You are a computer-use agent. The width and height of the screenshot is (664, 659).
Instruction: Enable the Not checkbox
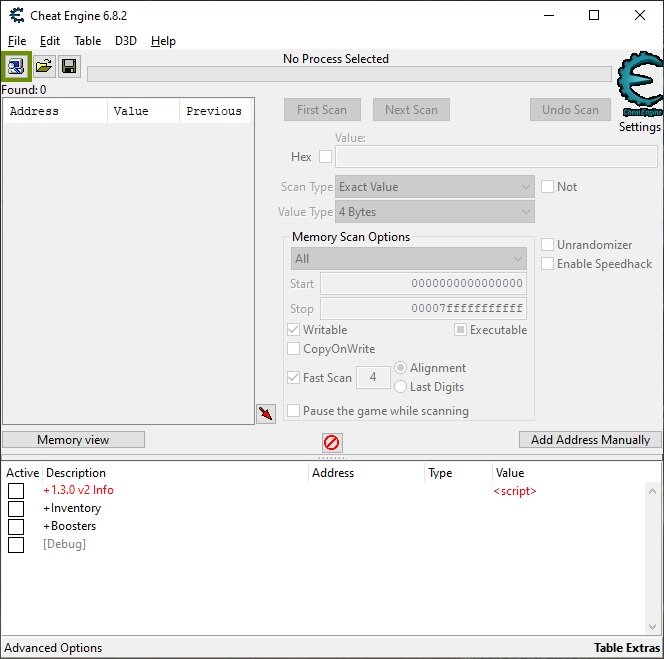tap(547, 187)
